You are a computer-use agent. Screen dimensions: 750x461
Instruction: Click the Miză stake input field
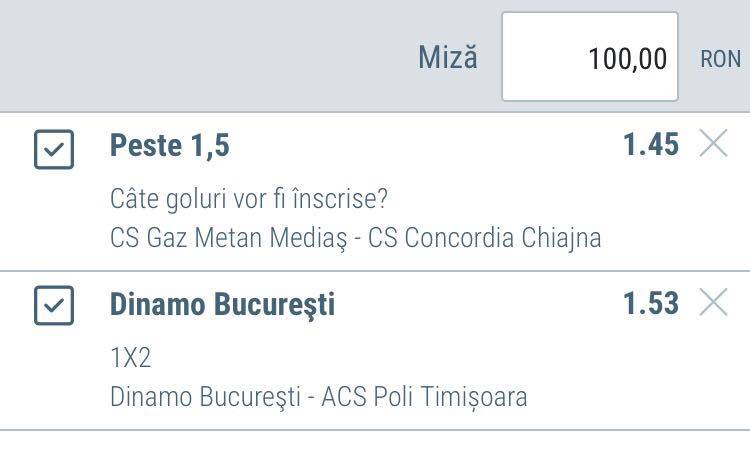(x=590, y=56)
